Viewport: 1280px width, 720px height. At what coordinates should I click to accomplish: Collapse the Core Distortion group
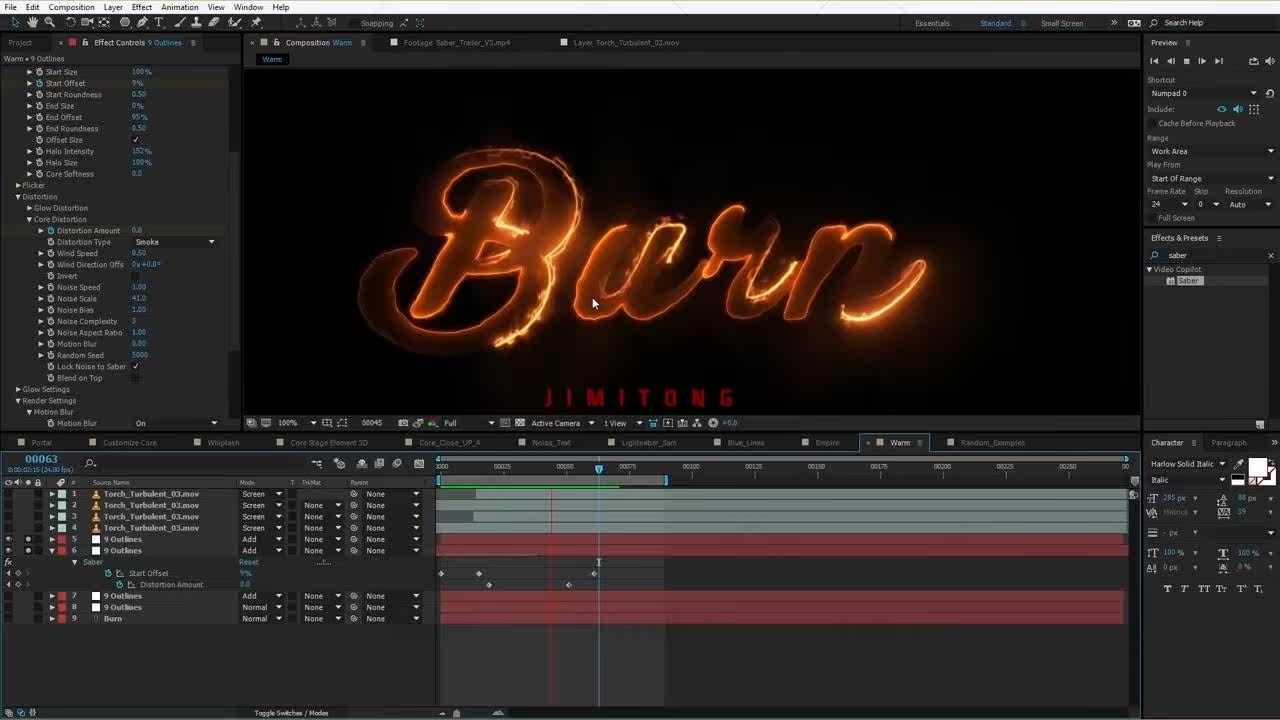(x=30, y=219)
